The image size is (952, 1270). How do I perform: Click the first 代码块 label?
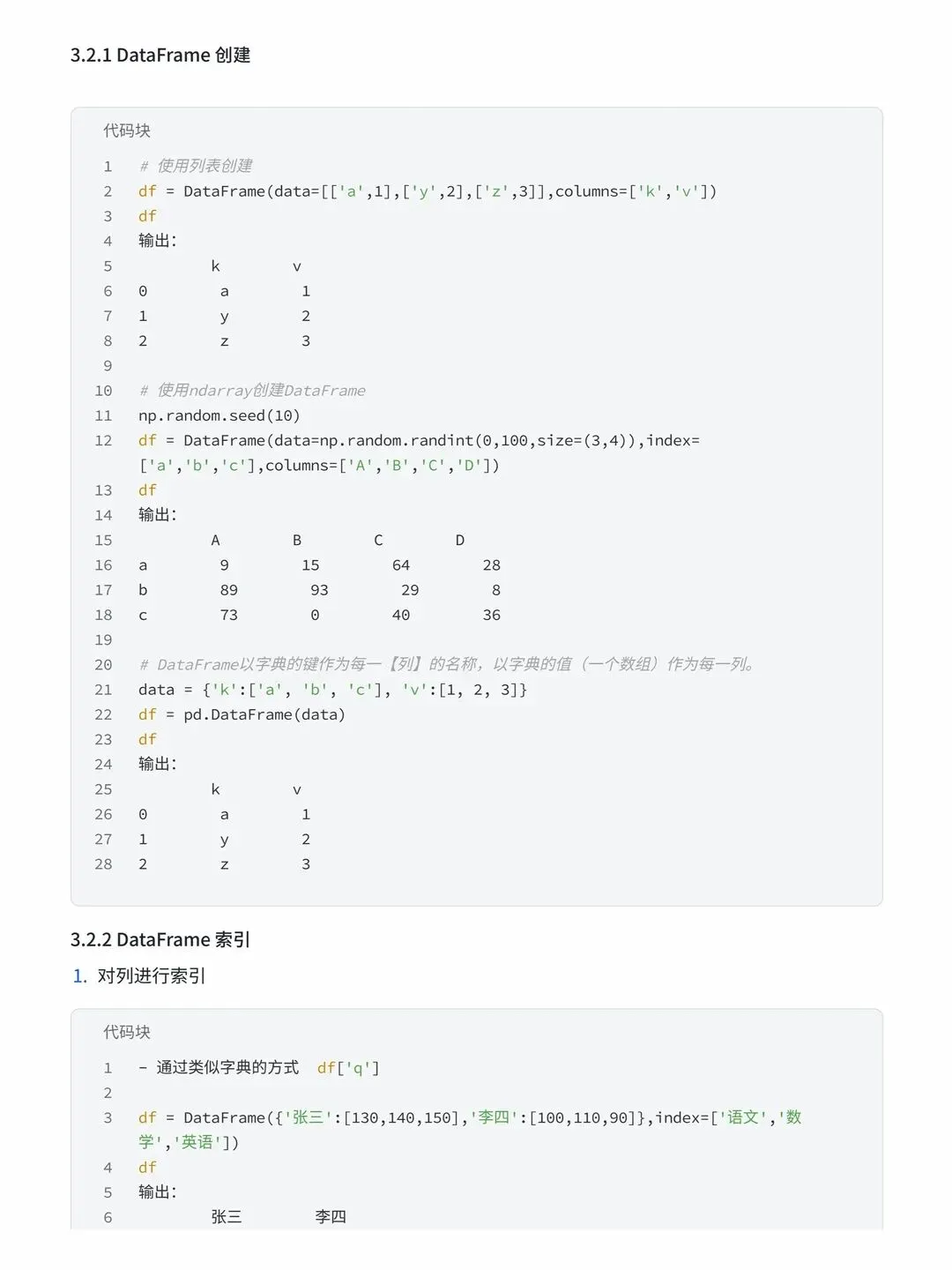(x=127, y=131)
